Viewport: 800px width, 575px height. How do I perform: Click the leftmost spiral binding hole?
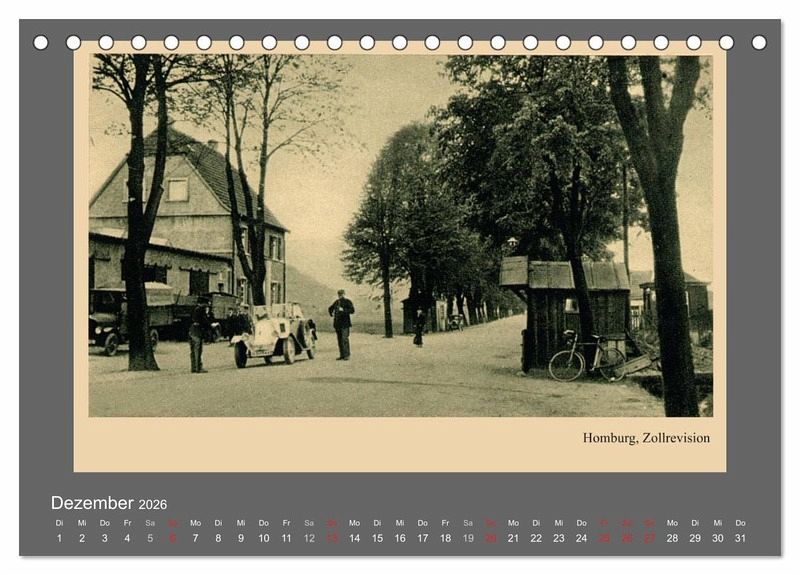pos(41,42)
